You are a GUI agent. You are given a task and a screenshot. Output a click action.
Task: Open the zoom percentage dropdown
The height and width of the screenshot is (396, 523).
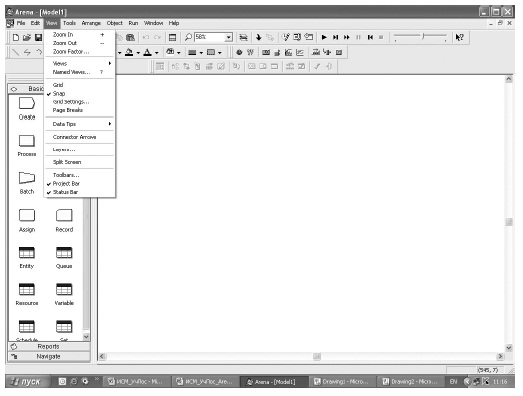228,37
